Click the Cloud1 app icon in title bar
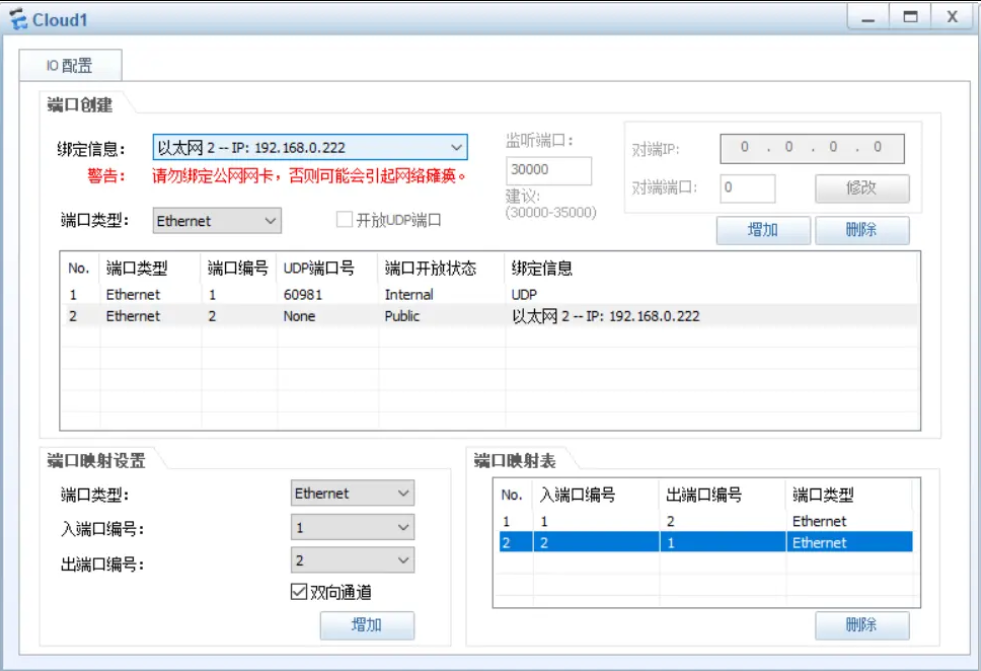The image size is (981, 671). click(18, 19)
